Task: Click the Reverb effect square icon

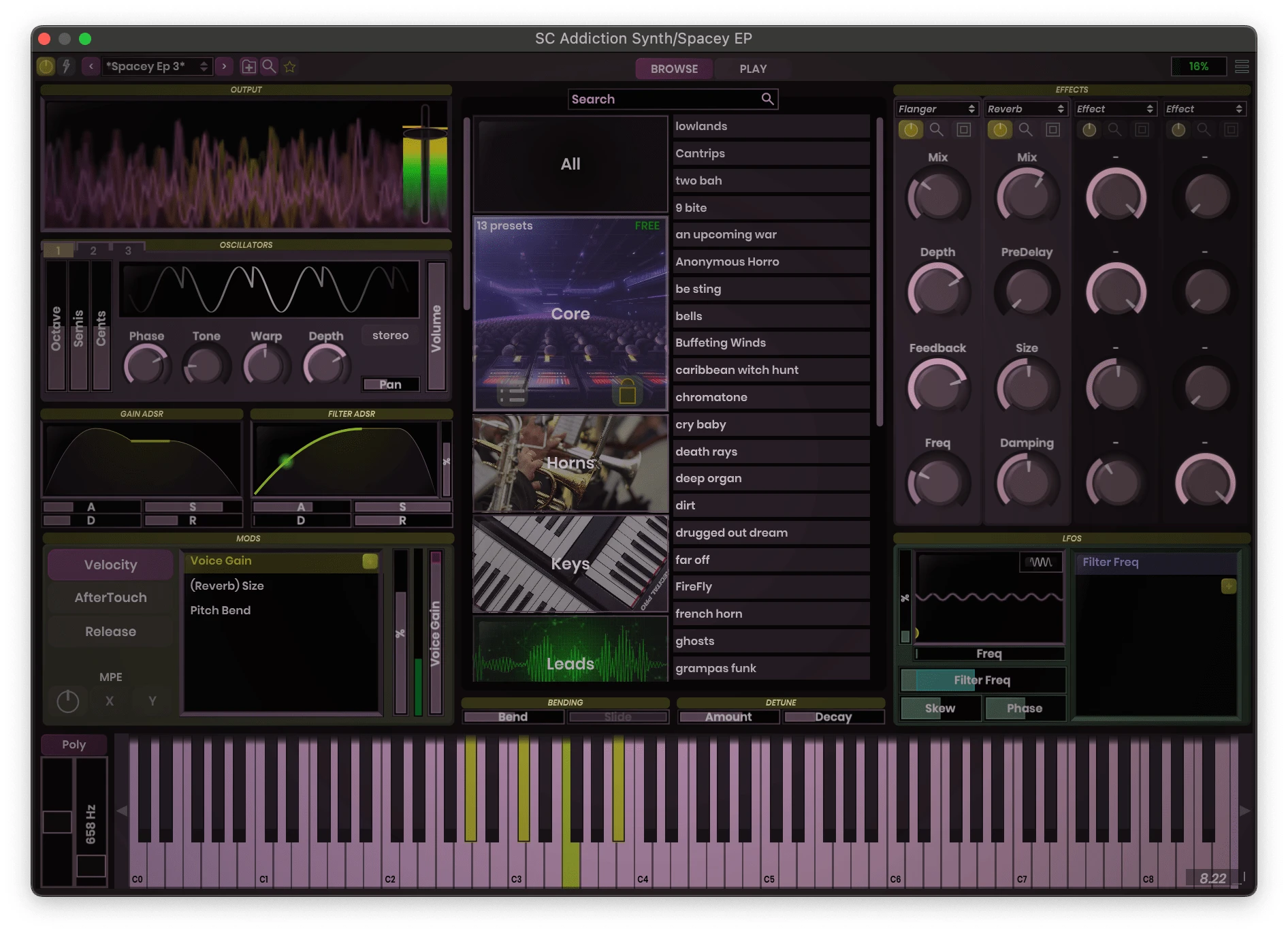Action: tap(1053, 129)
